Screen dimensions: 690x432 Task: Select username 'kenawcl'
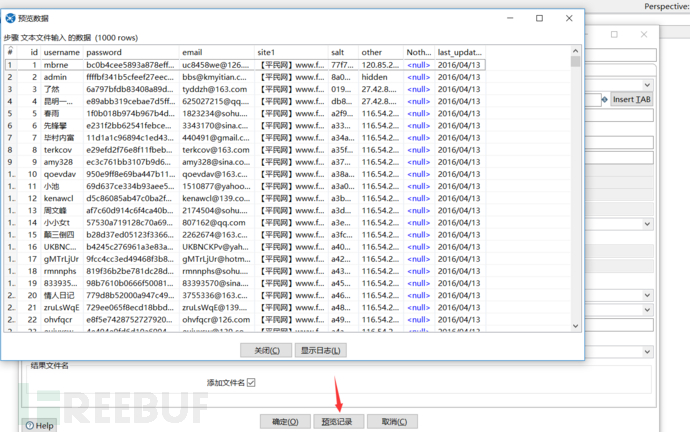[x=59, y=198]
